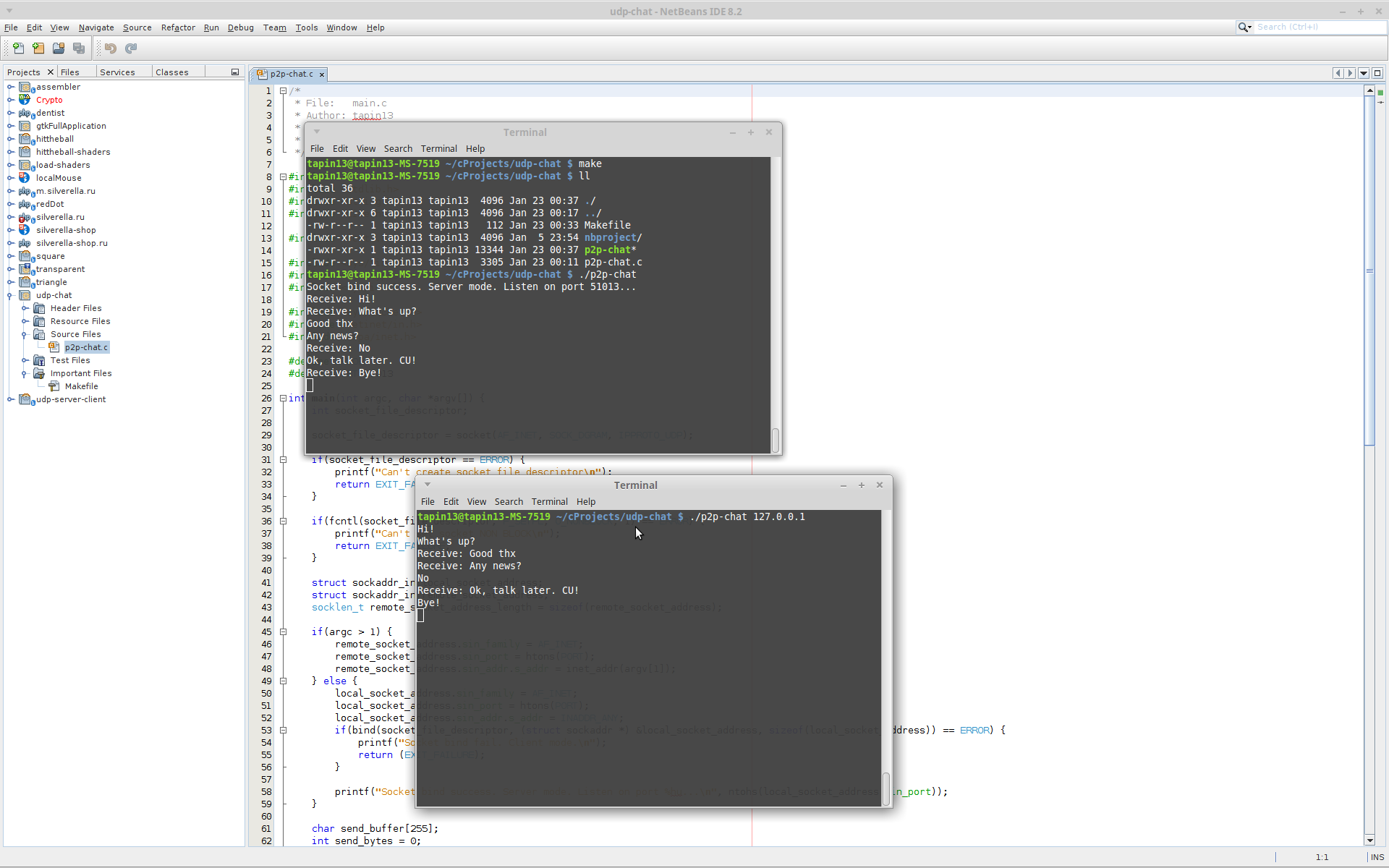
Task: Click the Redo toolbar icon
Action: 131,48
